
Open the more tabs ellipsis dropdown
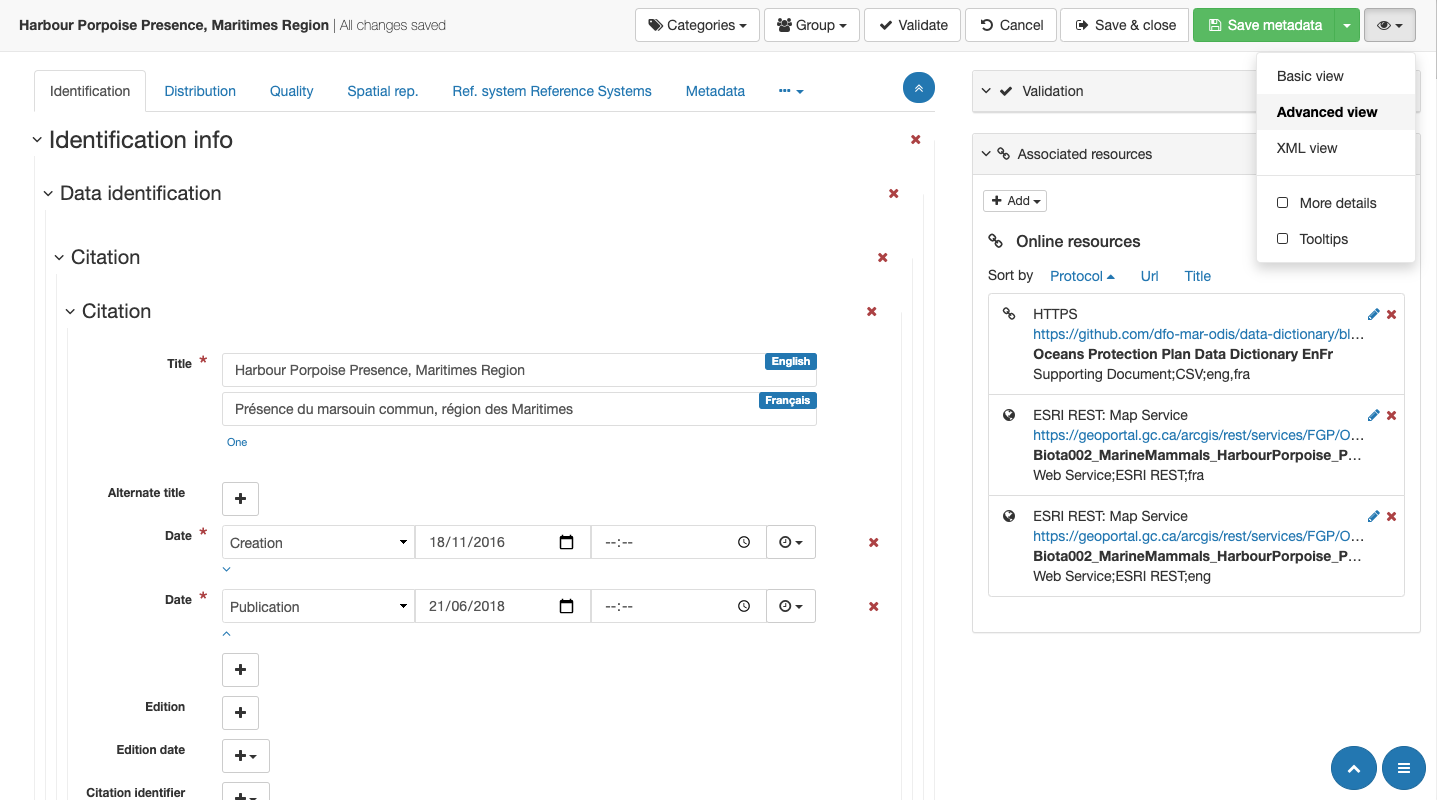(791, 91)
